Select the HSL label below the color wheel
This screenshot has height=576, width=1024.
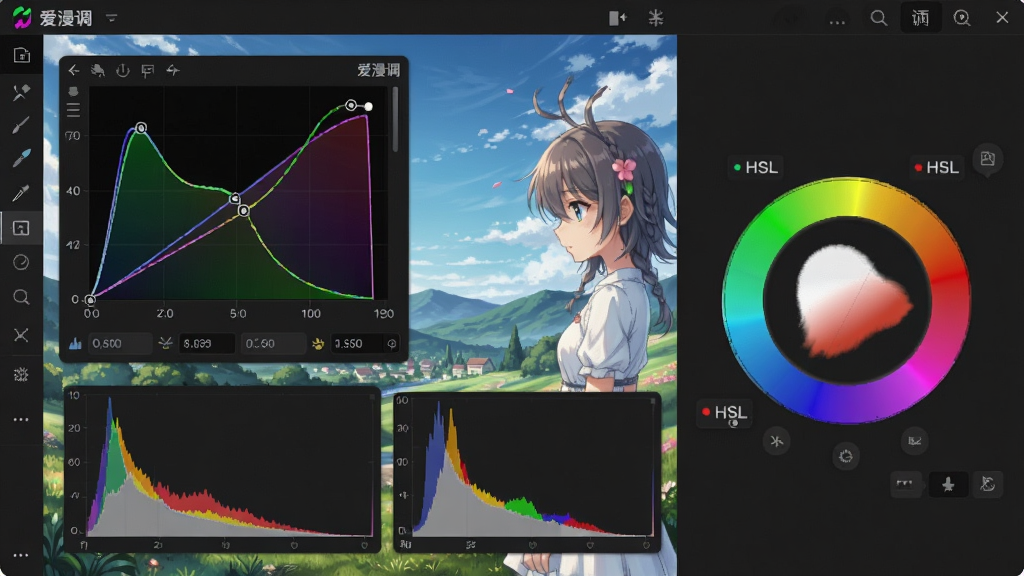pos(724,413)
